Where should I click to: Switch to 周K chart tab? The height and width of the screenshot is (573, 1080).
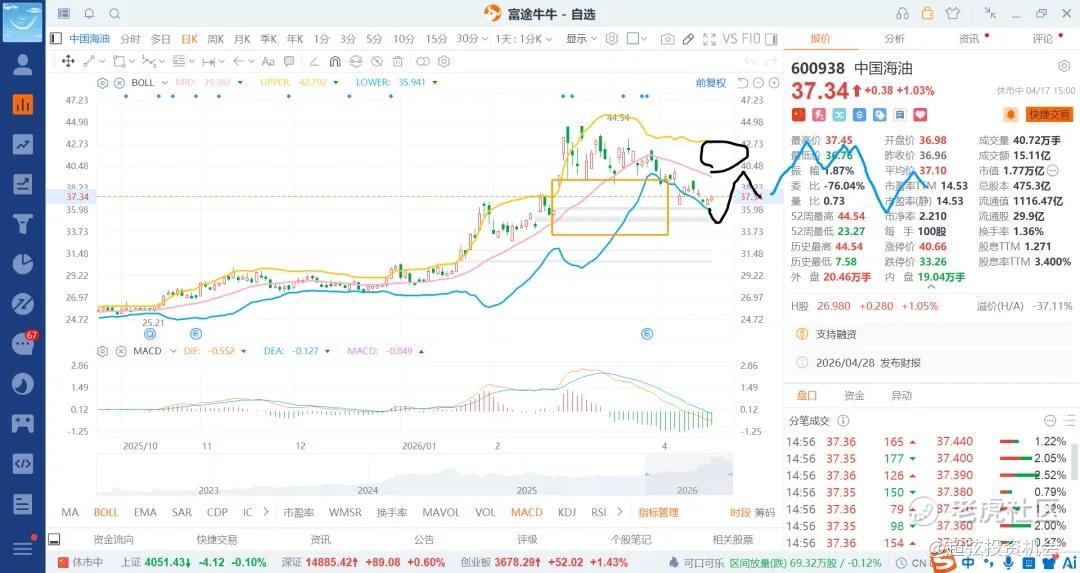pos(216,39)
